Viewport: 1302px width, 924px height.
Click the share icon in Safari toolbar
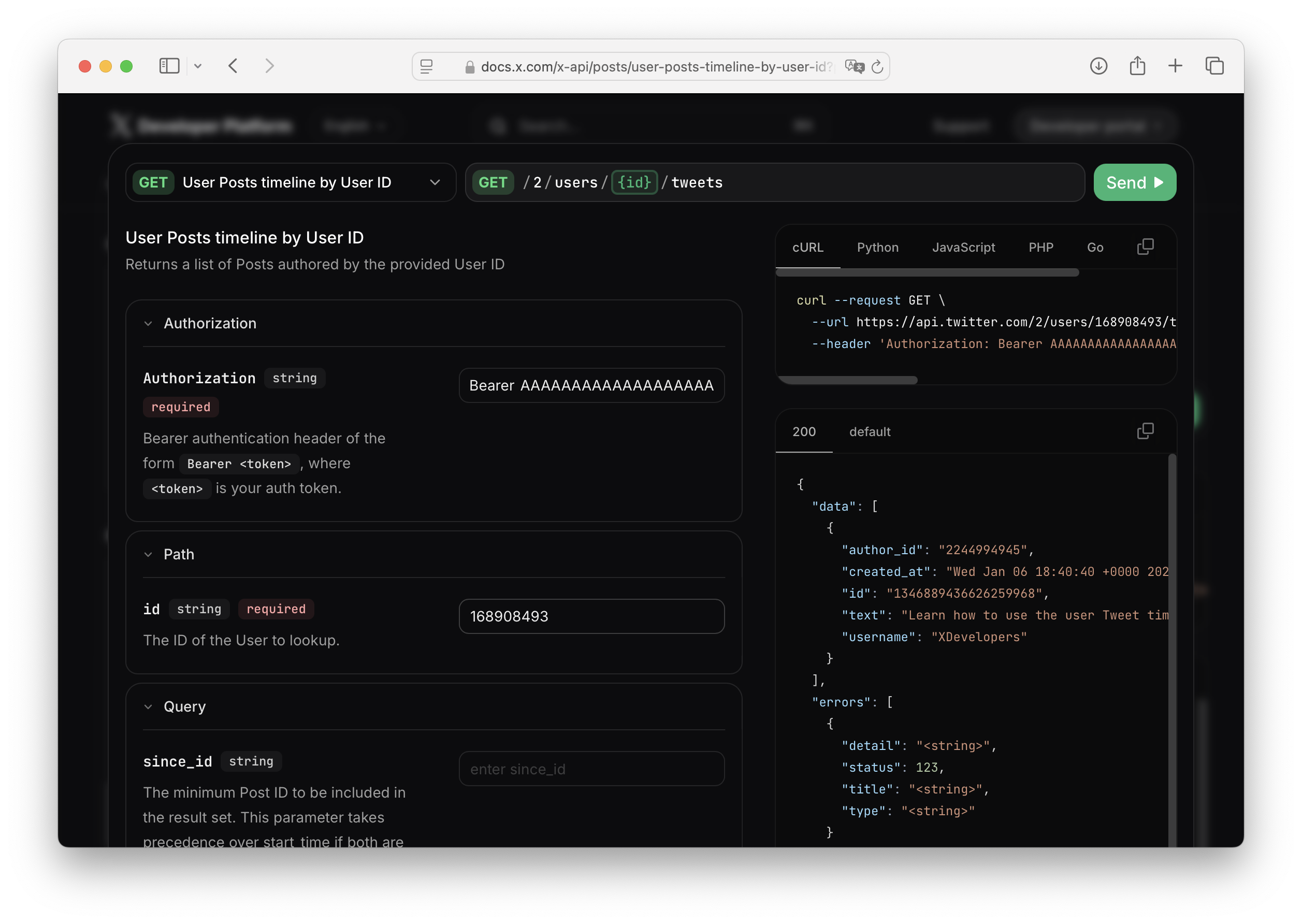(1137, 66)
